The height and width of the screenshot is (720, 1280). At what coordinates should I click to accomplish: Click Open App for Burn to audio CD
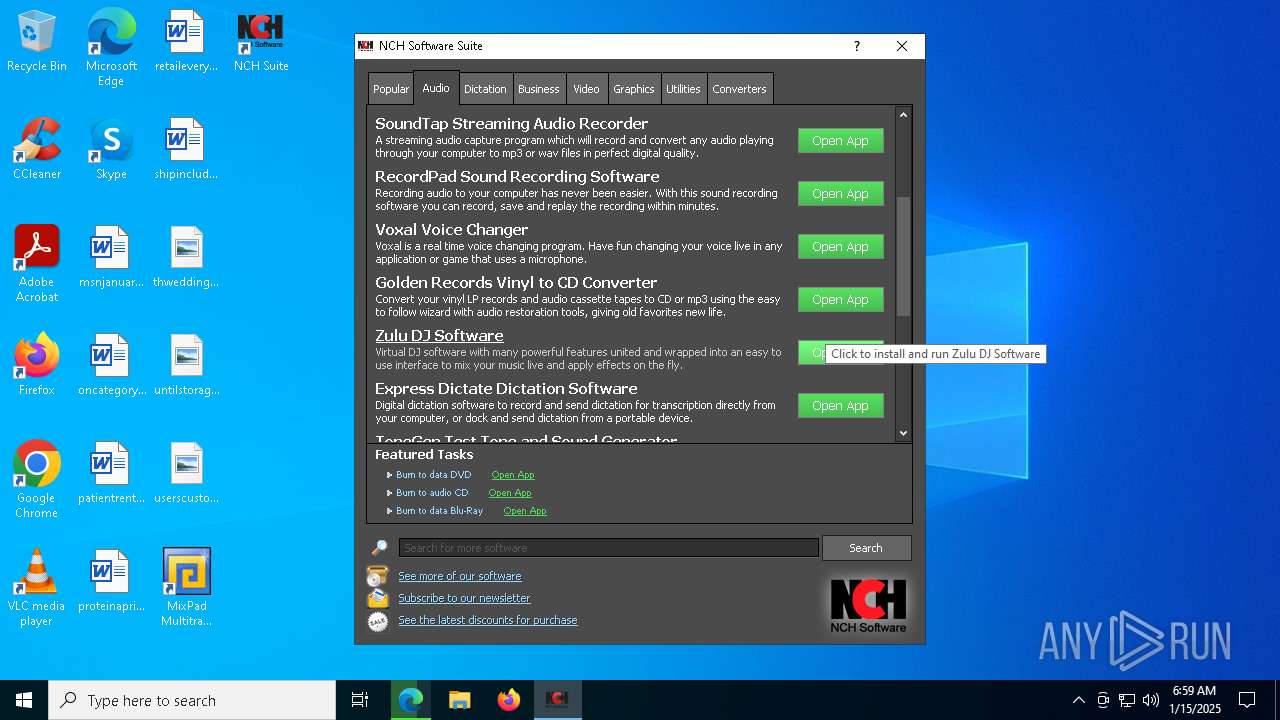510,493
